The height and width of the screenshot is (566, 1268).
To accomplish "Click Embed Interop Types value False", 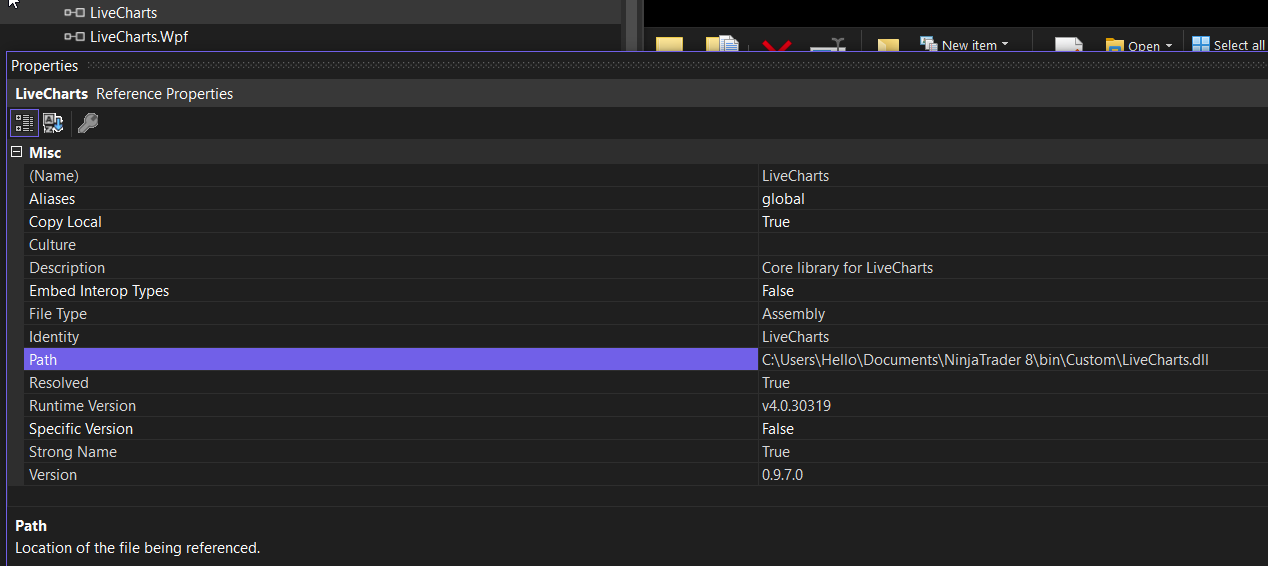I will pos(778,291).
